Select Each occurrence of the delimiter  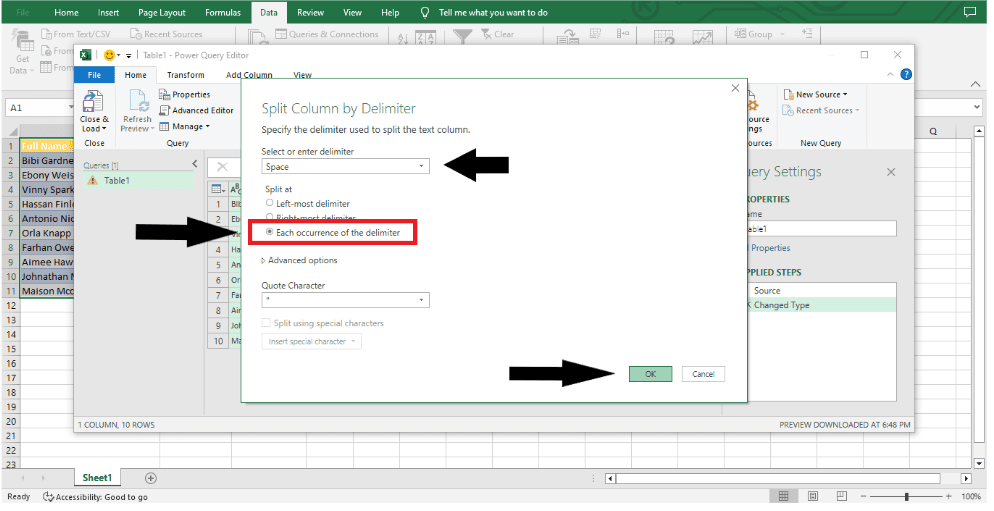tap(269, 232)
